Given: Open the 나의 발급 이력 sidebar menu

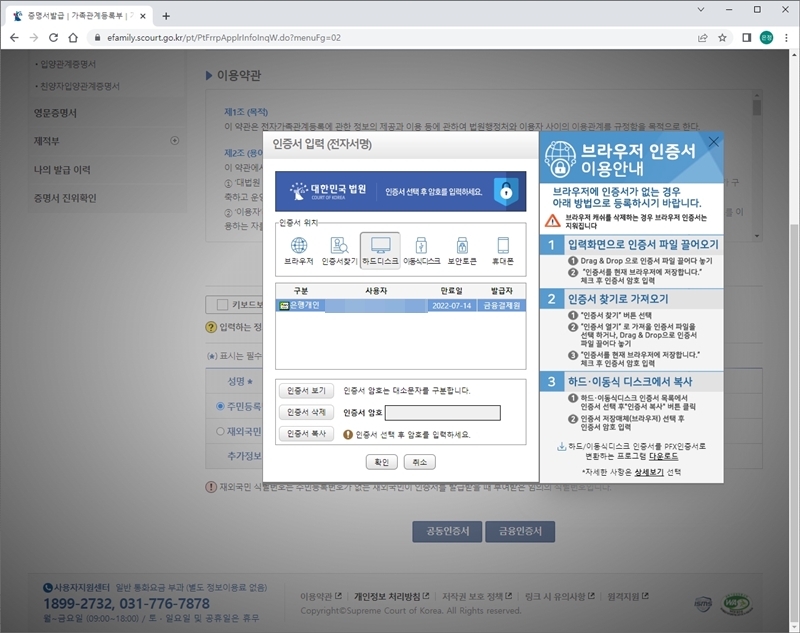Looking at the screenshot, I should [x=62, y=170].
